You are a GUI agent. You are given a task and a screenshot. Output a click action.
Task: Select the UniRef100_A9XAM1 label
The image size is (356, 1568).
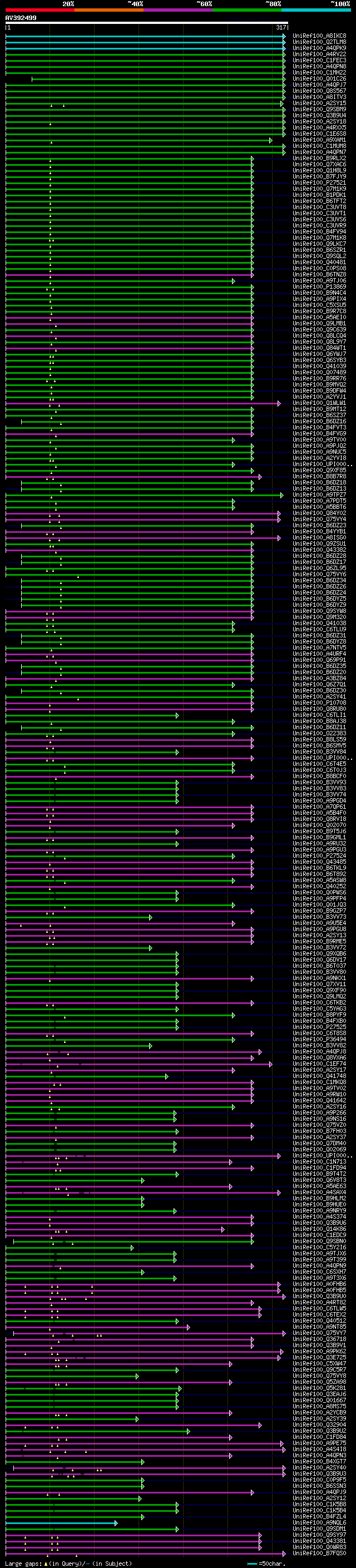click(x=319, y=140)
